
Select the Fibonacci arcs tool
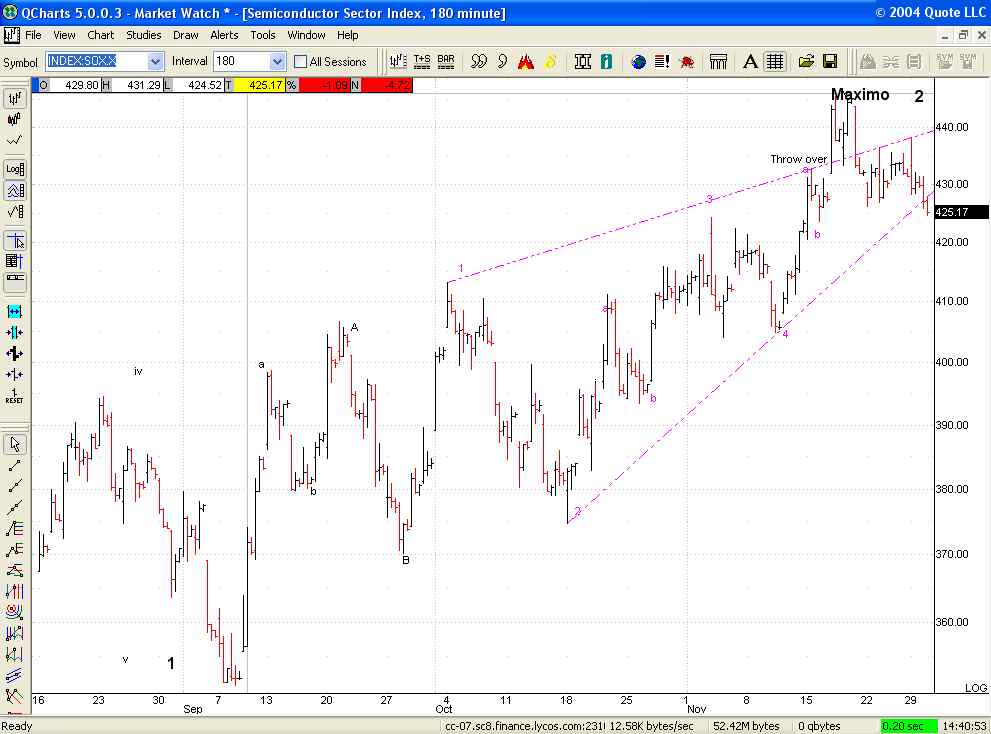[x=15, y=612]
